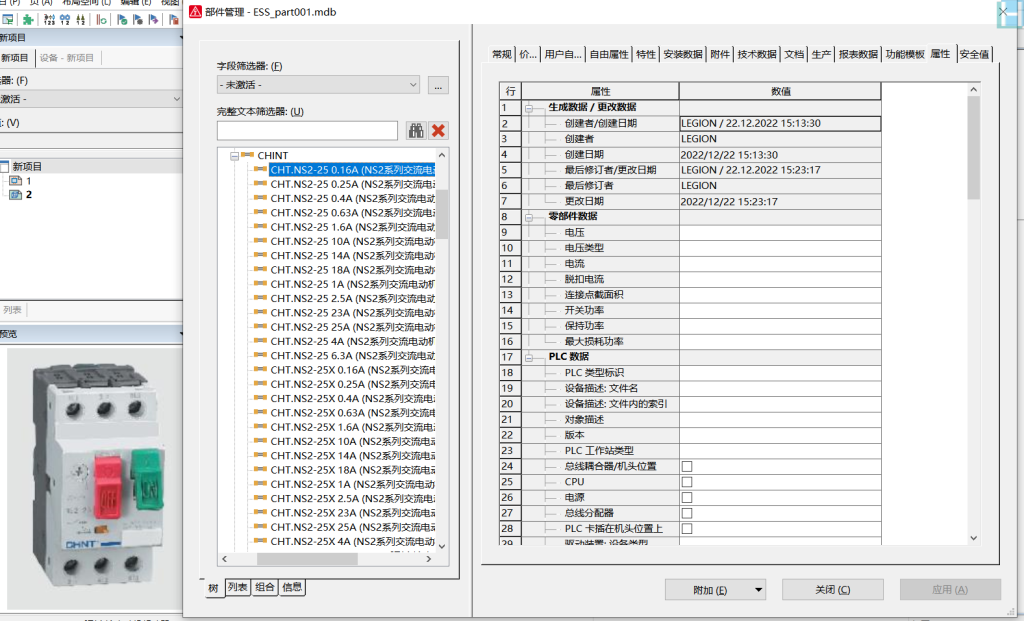The height and width of the screenshot is (621, 1024).
Task: Click the red X clear-filter icon
Action: point(438,131)
